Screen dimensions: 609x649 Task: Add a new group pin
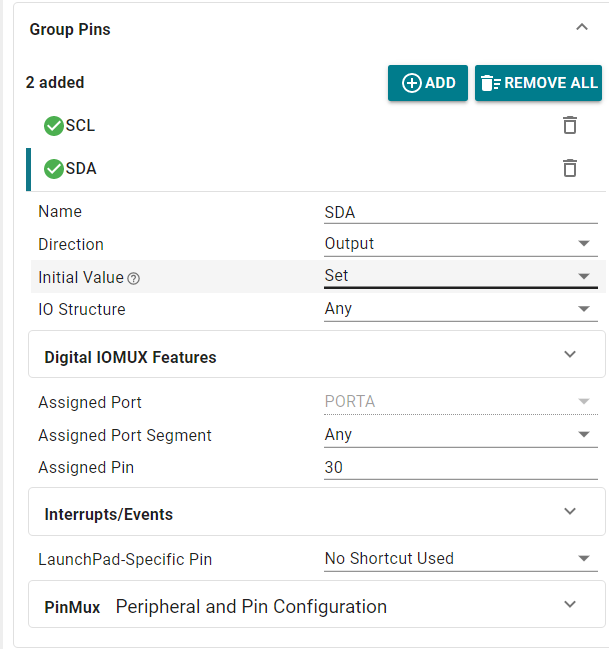point(428,83)
